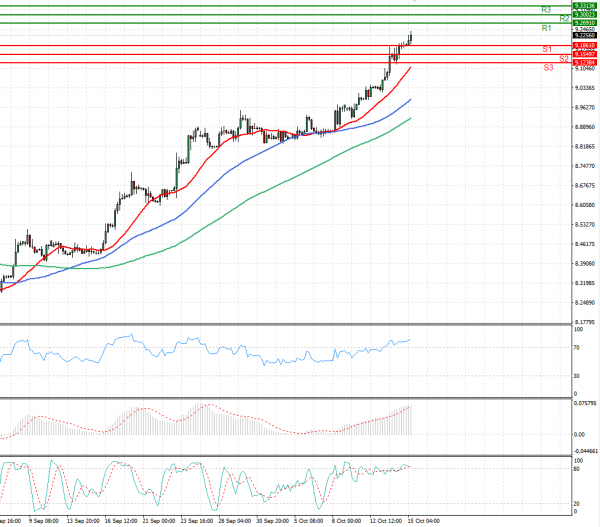The image size is (600, 527).
Task: Select the R3 resistance label
Action: pyautogui.click(x=546, y=9)
